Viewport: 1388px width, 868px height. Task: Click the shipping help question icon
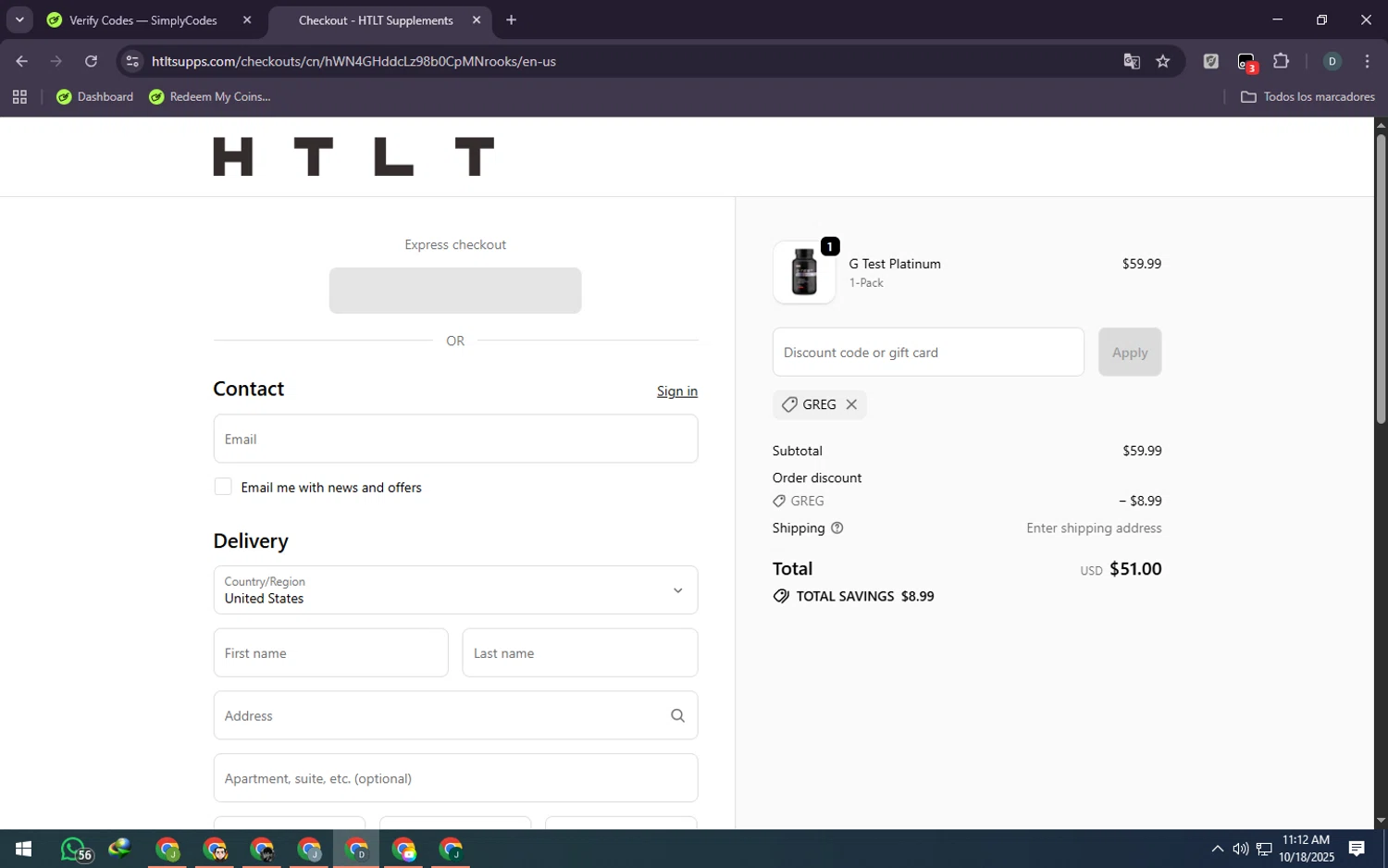(837, 528)
